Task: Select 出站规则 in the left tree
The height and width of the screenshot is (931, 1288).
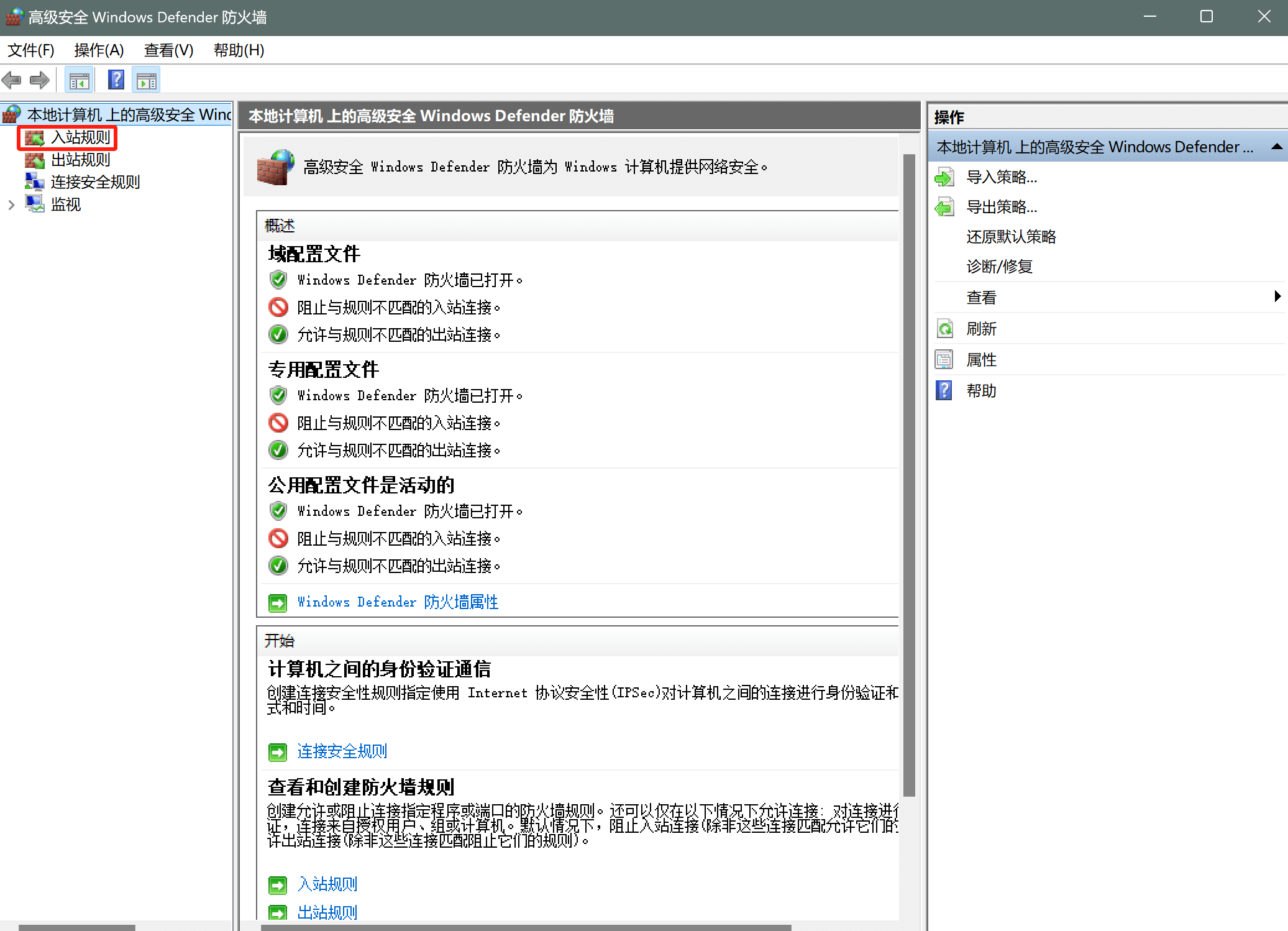Action: pos(80,160)
